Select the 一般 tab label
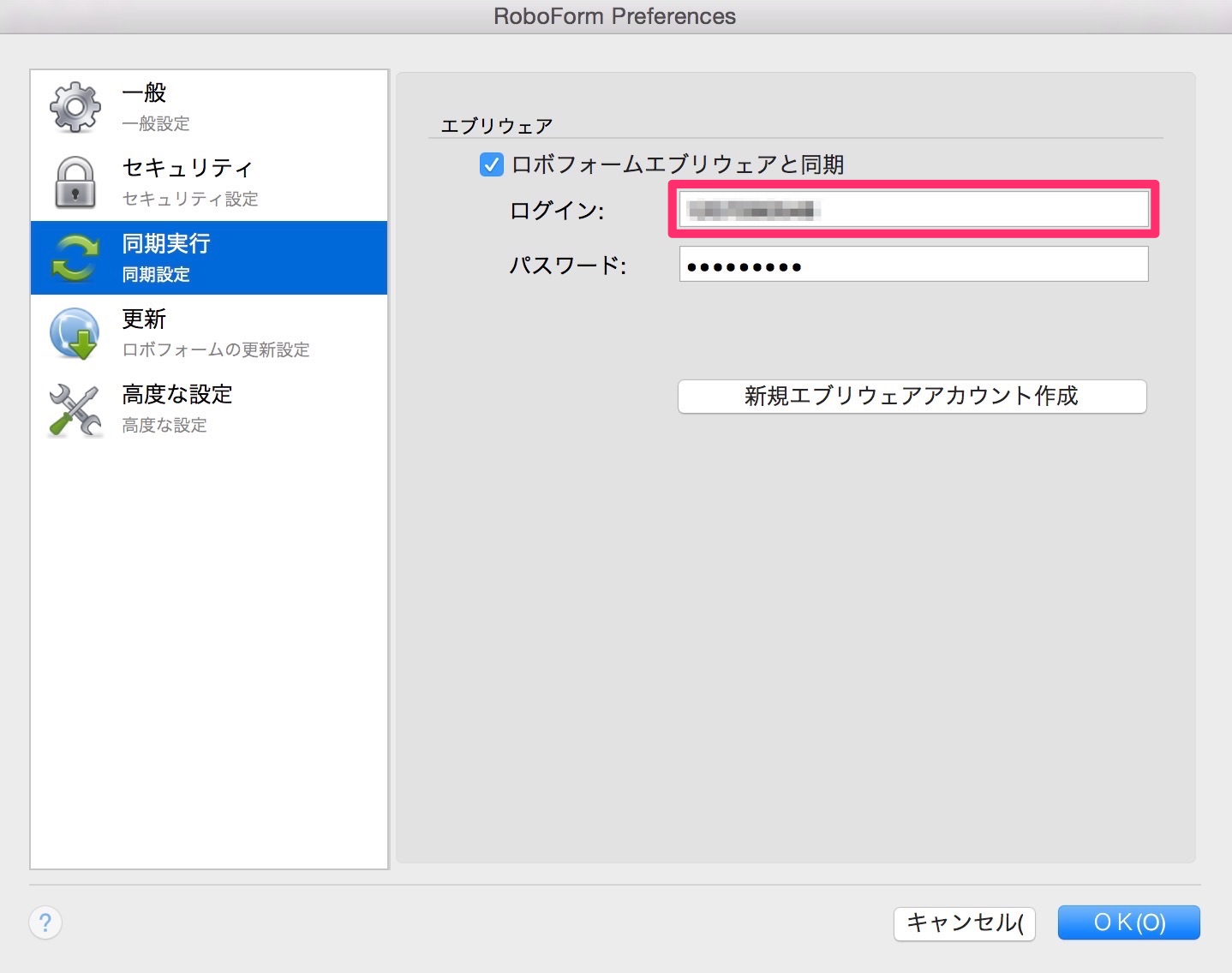The width and height of the screenshot is (1232, 973). [144, 93]
